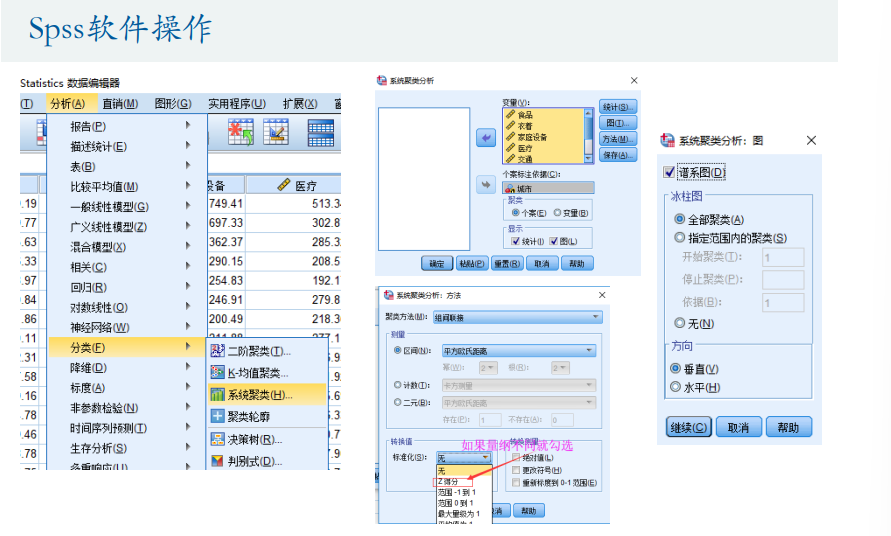Image resolution: width=891 pixels, height=536 pixels.
Task: Enable the 绝对值 checkbox
Action: [x=515, y=457]
